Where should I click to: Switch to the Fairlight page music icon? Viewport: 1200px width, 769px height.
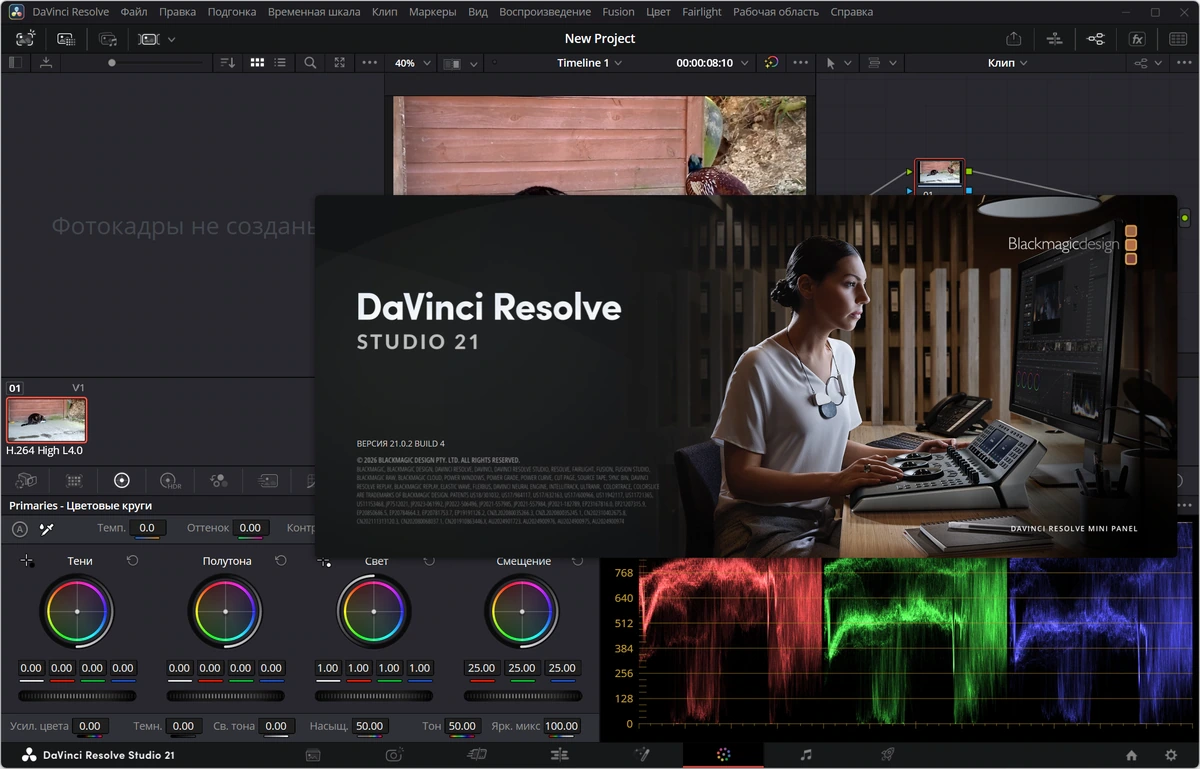pyautogui.click(x=806, y=755)
